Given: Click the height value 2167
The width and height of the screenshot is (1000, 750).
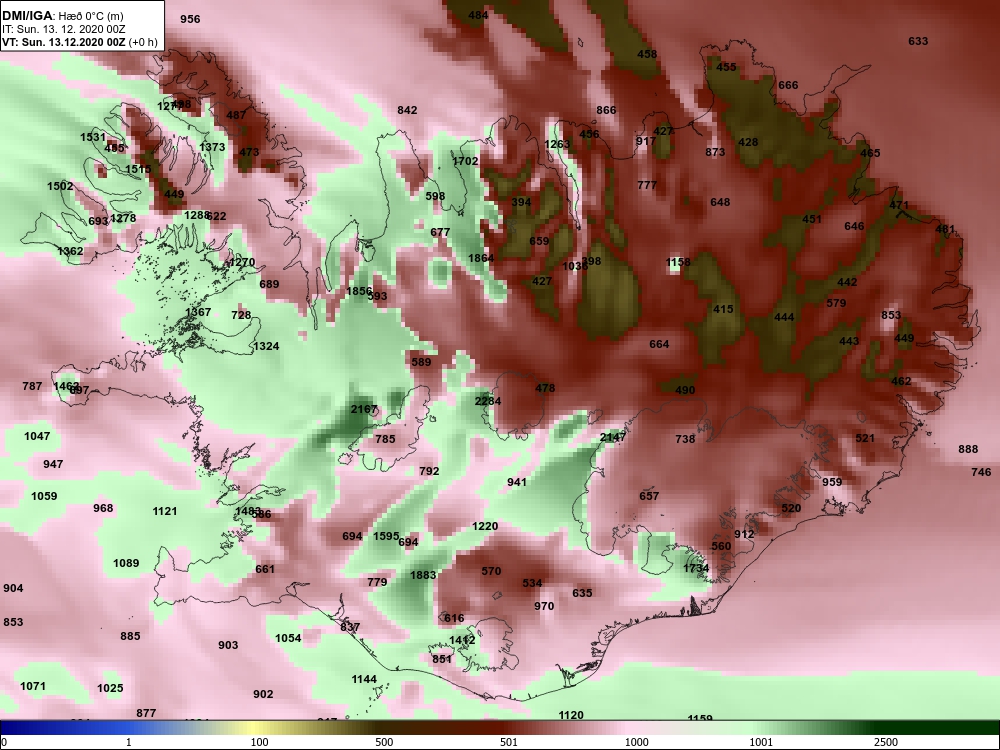Looking at the screenshot, I should 364,409.
